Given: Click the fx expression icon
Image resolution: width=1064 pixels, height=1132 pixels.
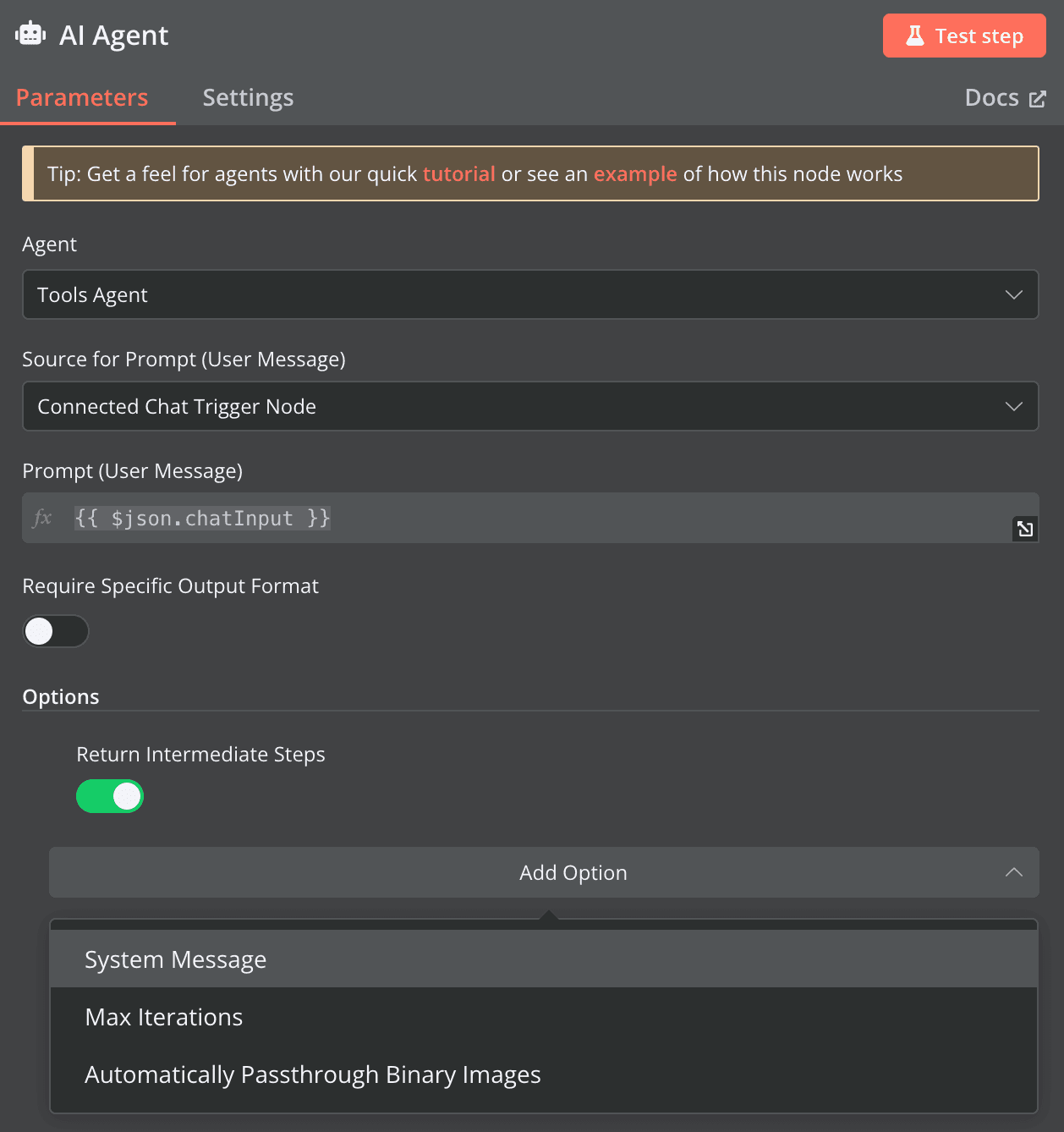Looking at the screenshot, I should [42, 518].
